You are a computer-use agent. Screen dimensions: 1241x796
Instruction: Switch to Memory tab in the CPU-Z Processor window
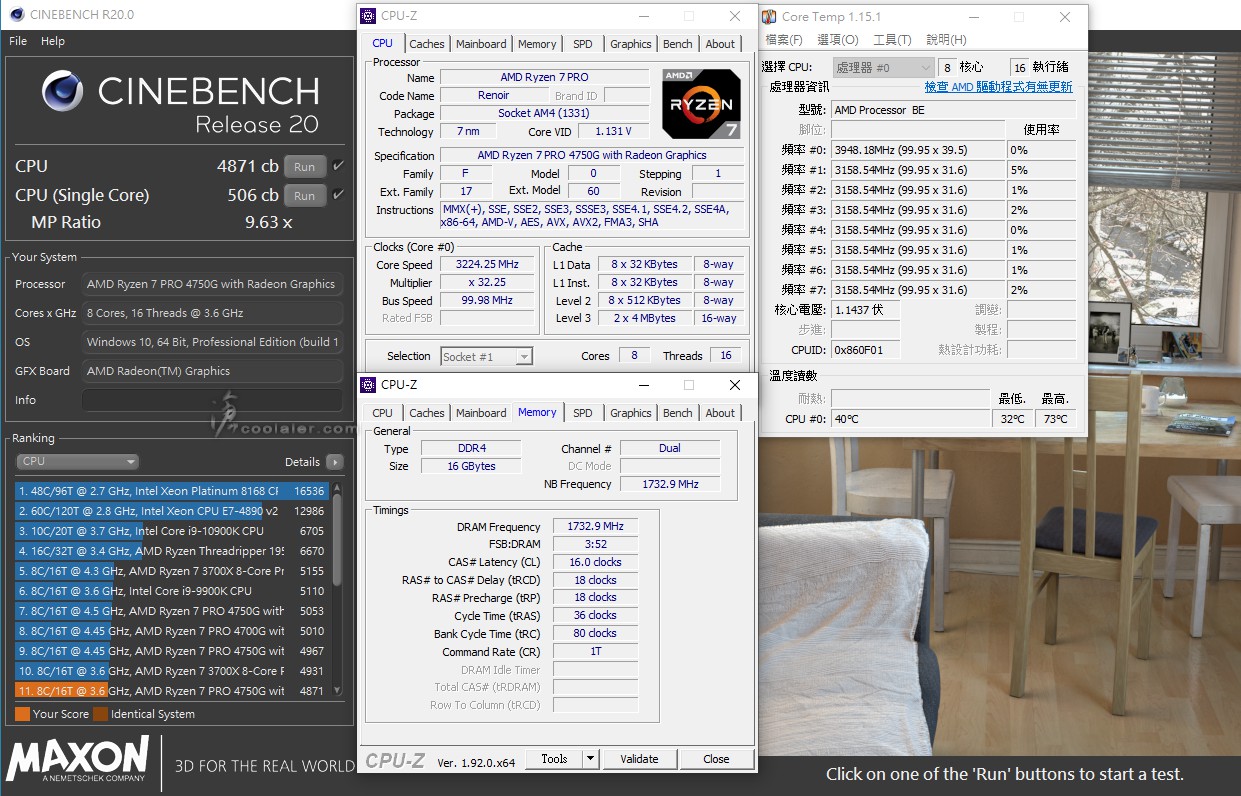coord(537,44)
